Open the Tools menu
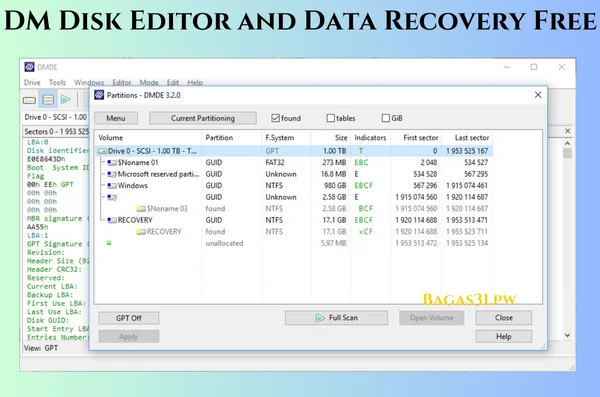The width and height of the screenshot is (600, 397). (x=57, y=82)
